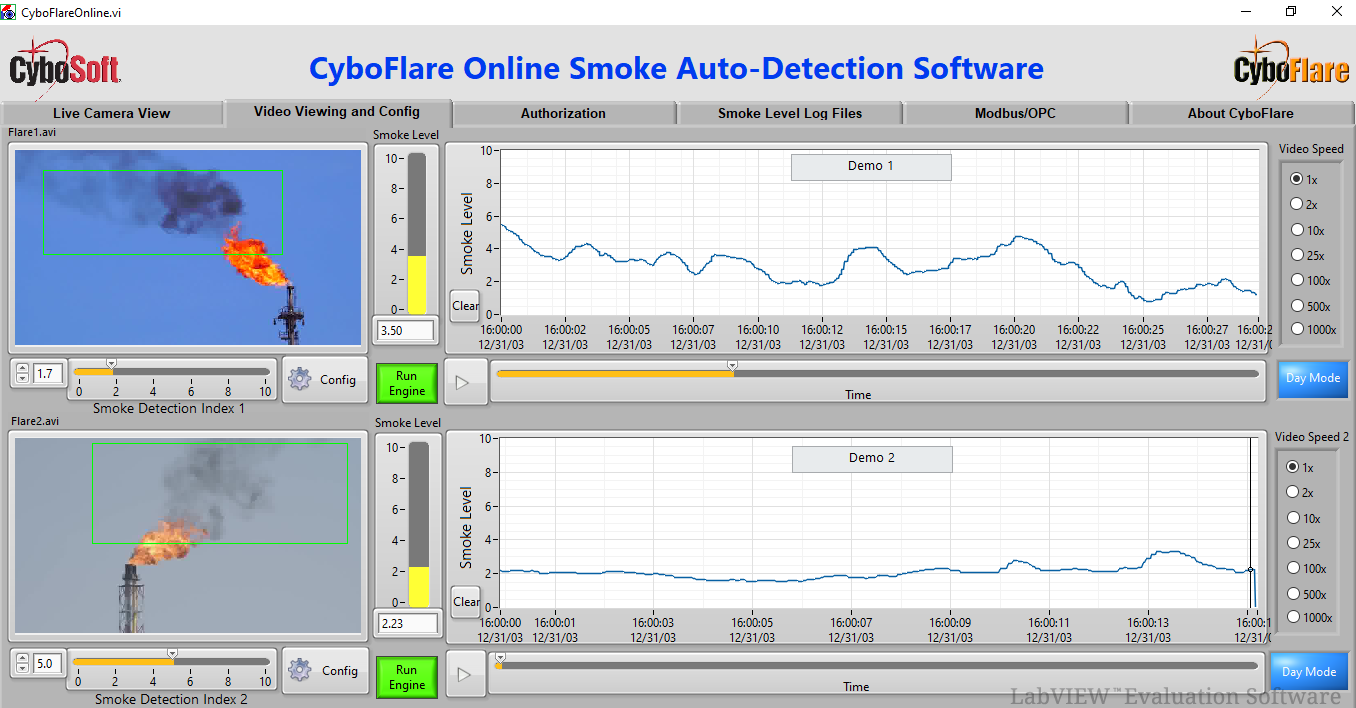Click the Flare1 smoke level value field
The image size is (1356, 708).
click(405, 330)
